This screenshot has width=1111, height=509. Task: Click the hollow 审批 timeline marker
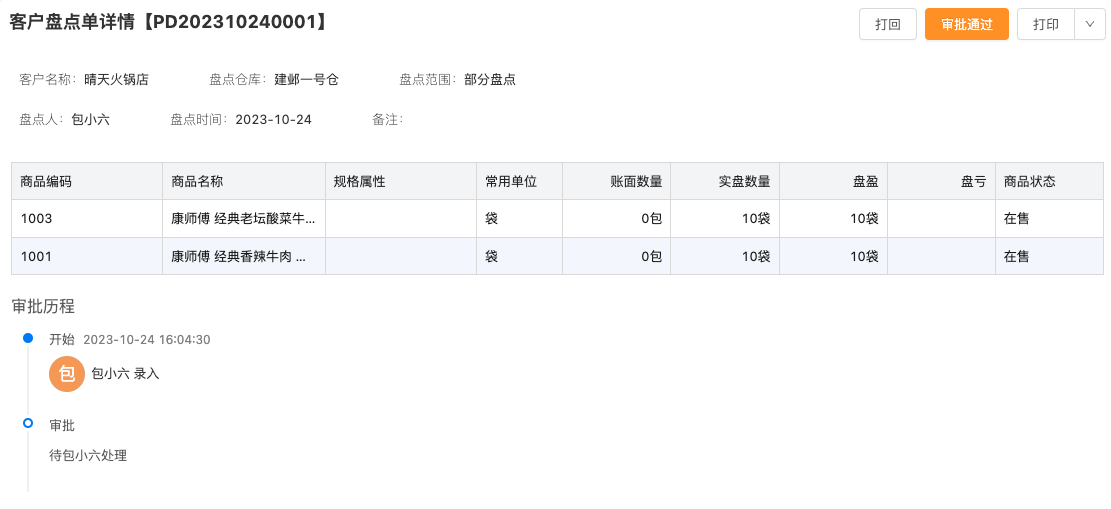[28, 424]
